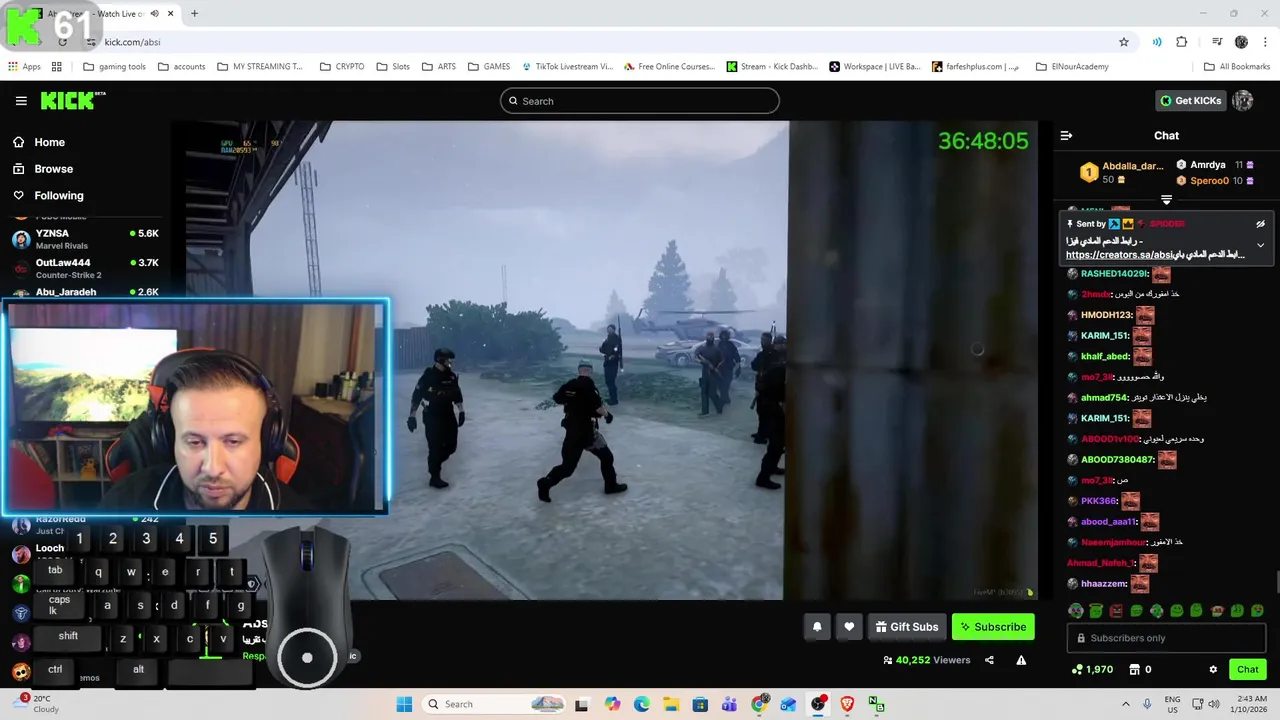The width and height of the screenshot is (1280, 720).
Task: Click the HMODH123 chat username
Action: [1106, 315]
